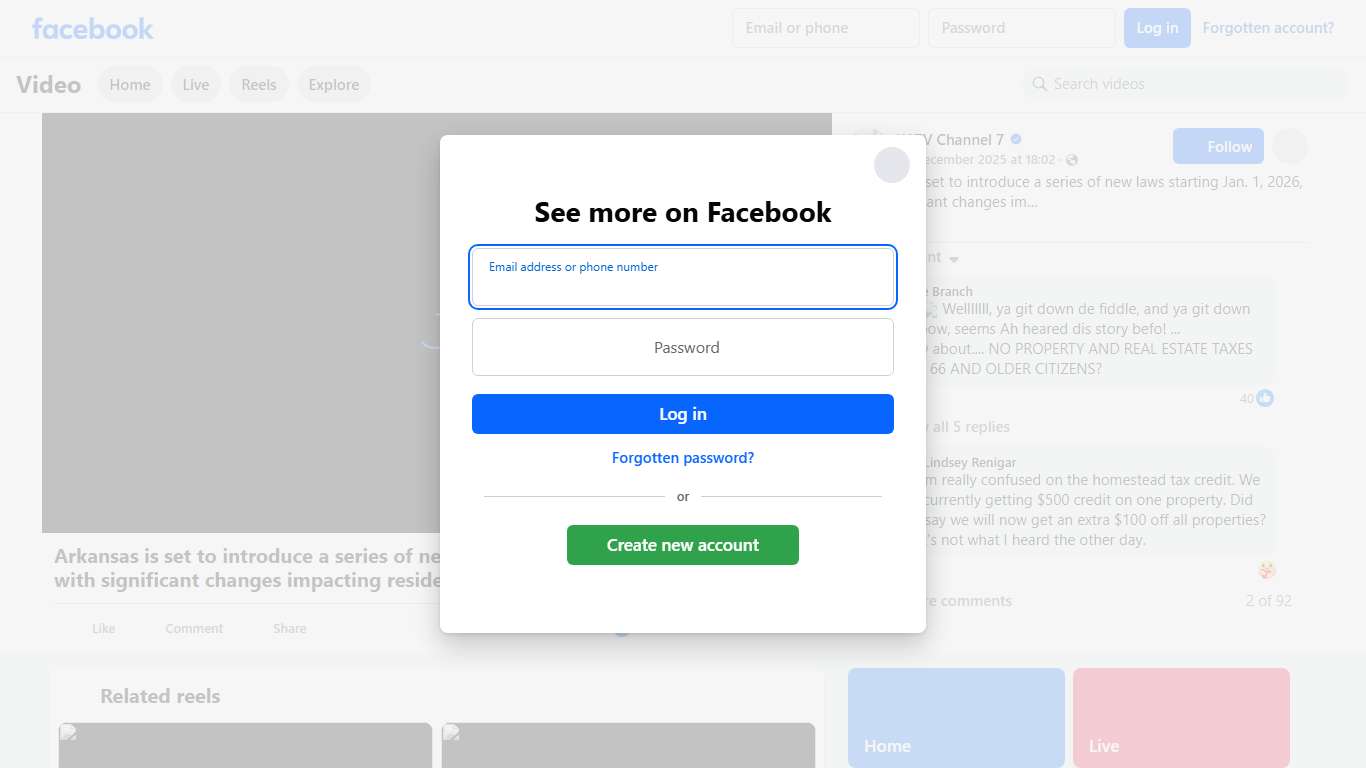Click the globe privacy icon near post date
The height and width of the screenshot is (768, 1366).
coord(1072,160)
